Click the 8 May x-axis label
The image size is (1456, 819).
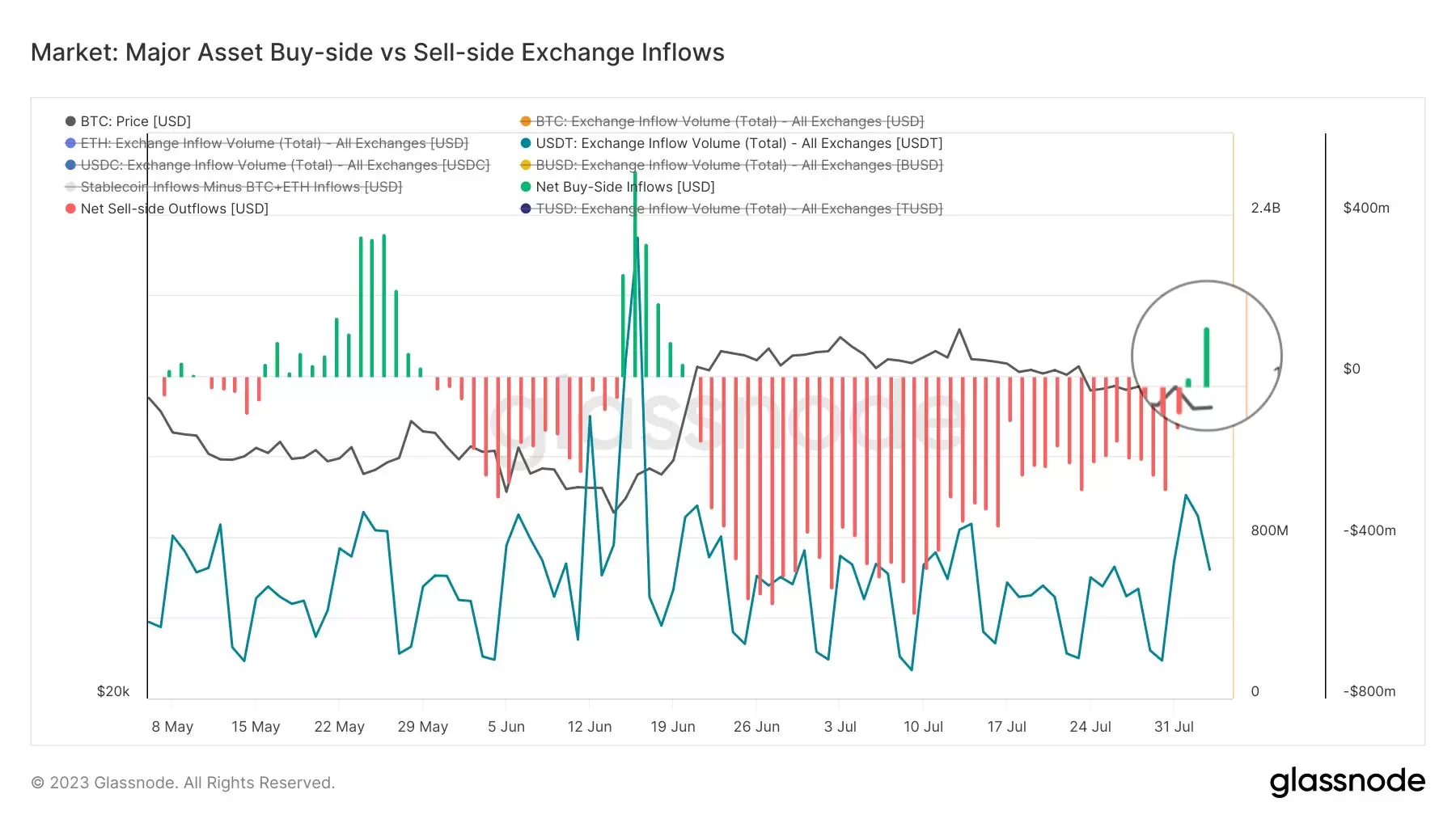[x=172, y=727]
